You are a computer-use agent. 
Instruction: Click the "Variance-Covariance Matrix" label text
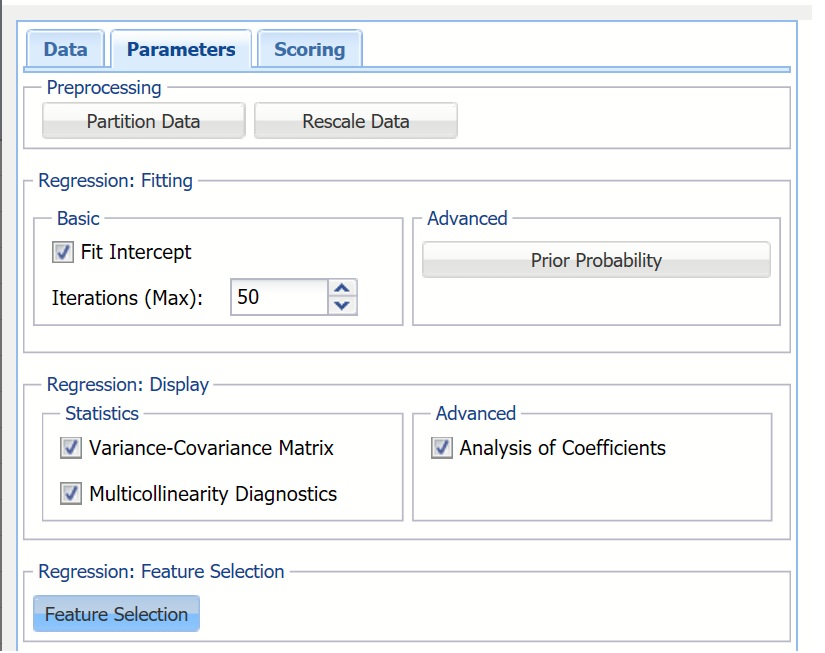[x=211, y=448]
